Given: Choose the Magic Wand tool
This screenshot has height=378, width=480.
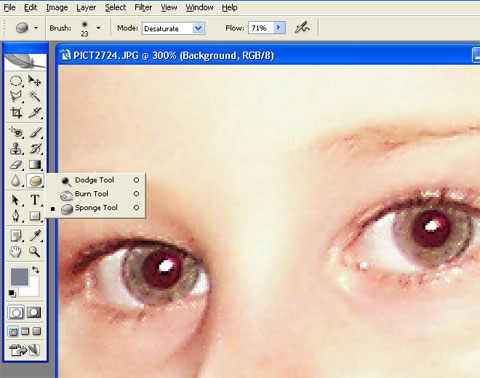Looking at the screenshot, I should tap(34, 97).
